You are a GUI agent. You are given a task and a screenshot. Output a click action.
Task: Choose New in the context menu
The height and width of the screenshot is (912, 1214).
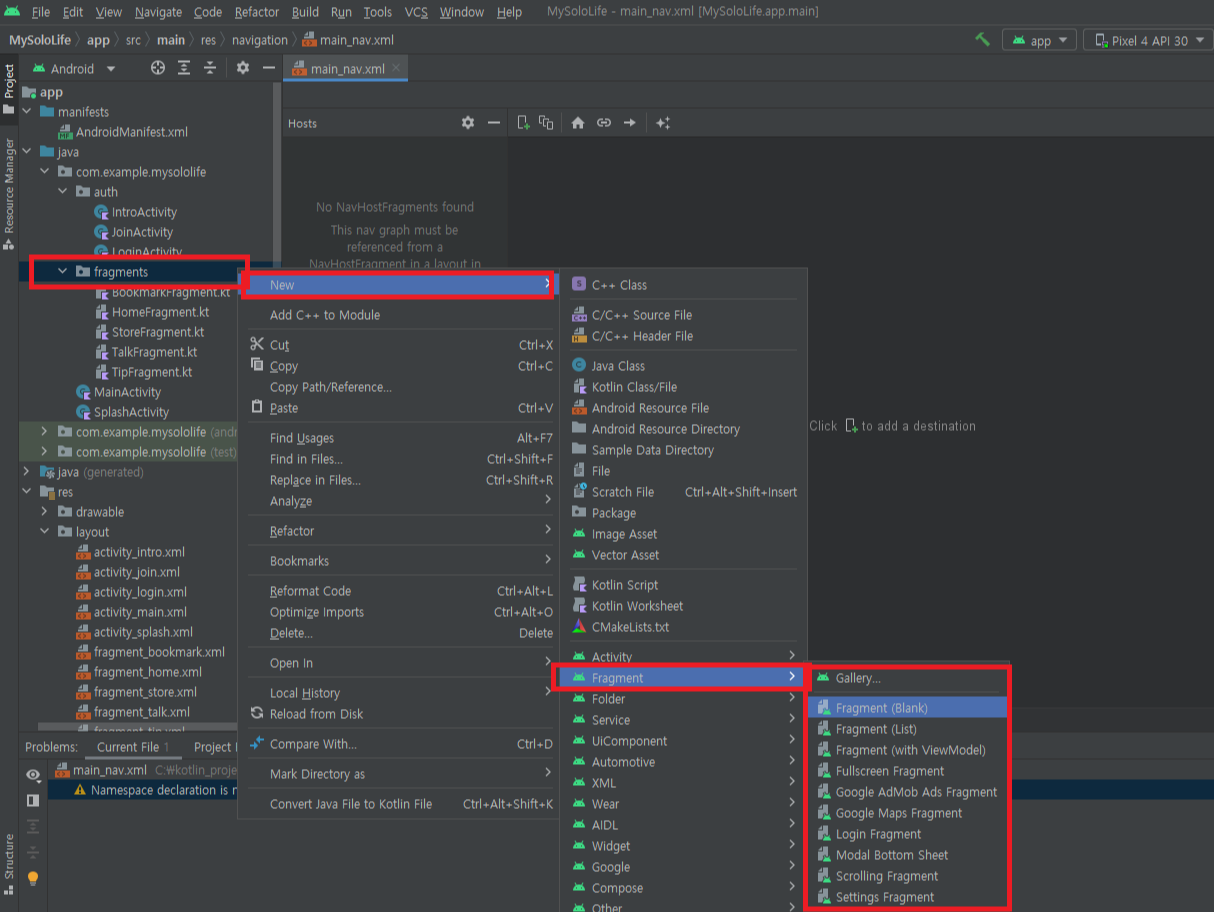(397, 285)
